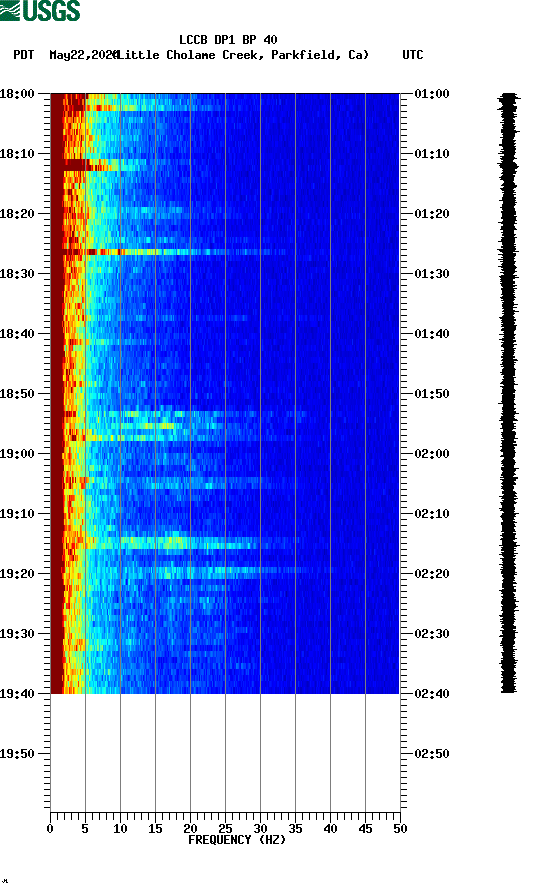552x892 pixels.
Task: Click the 'UTC' timezone label
Action: tap(413, 55)
